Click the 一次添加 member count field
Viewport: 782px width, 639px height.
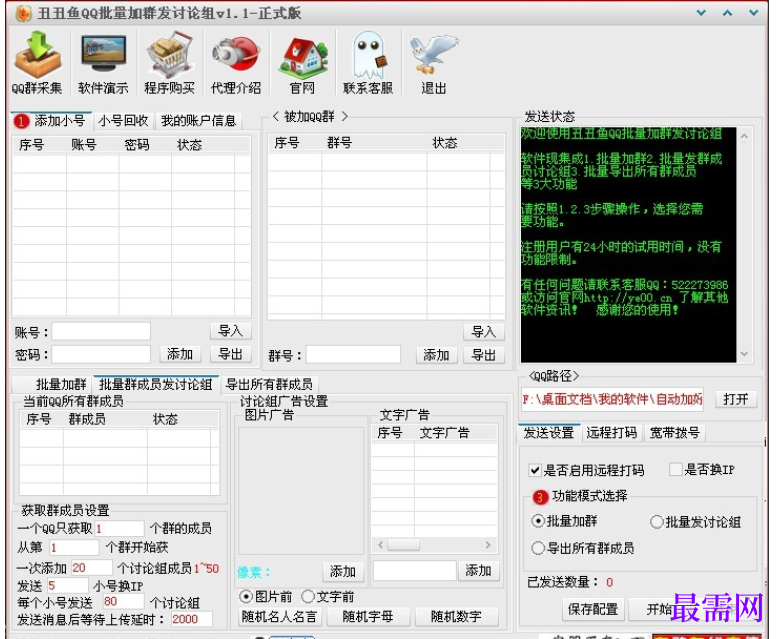[92, 568]
